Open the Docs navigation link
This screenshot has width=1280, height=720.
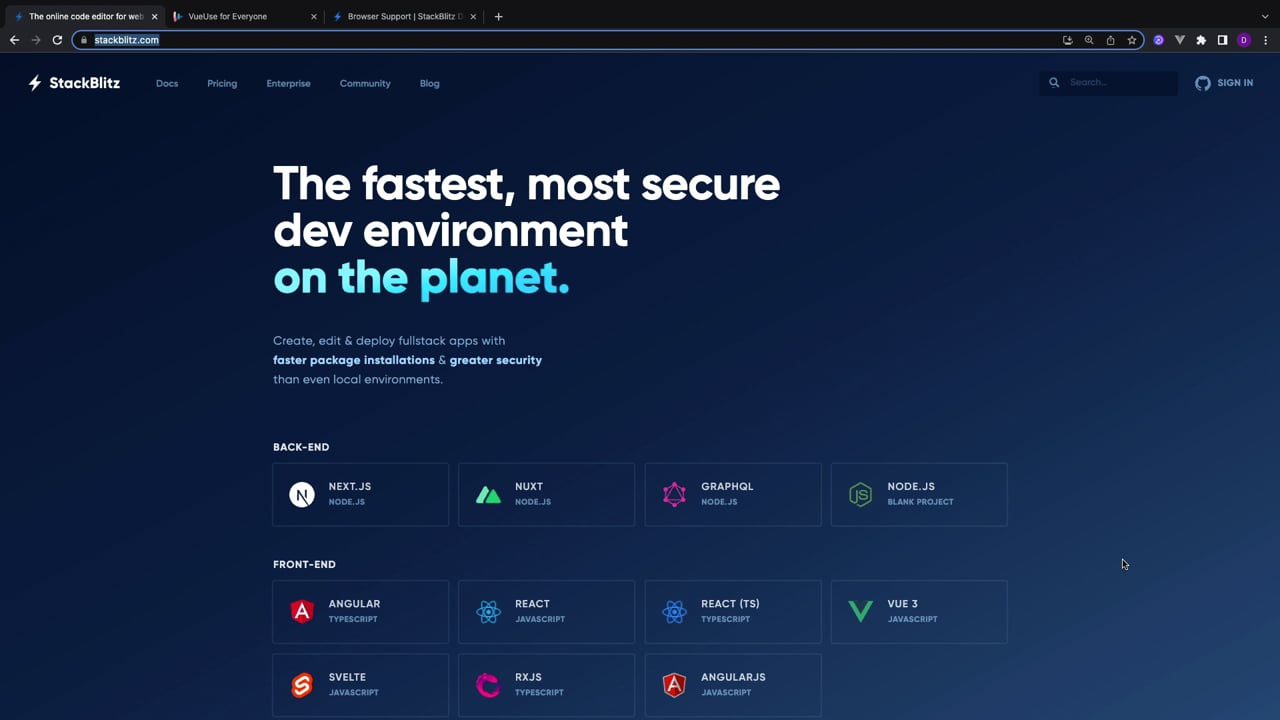point(167,83)
